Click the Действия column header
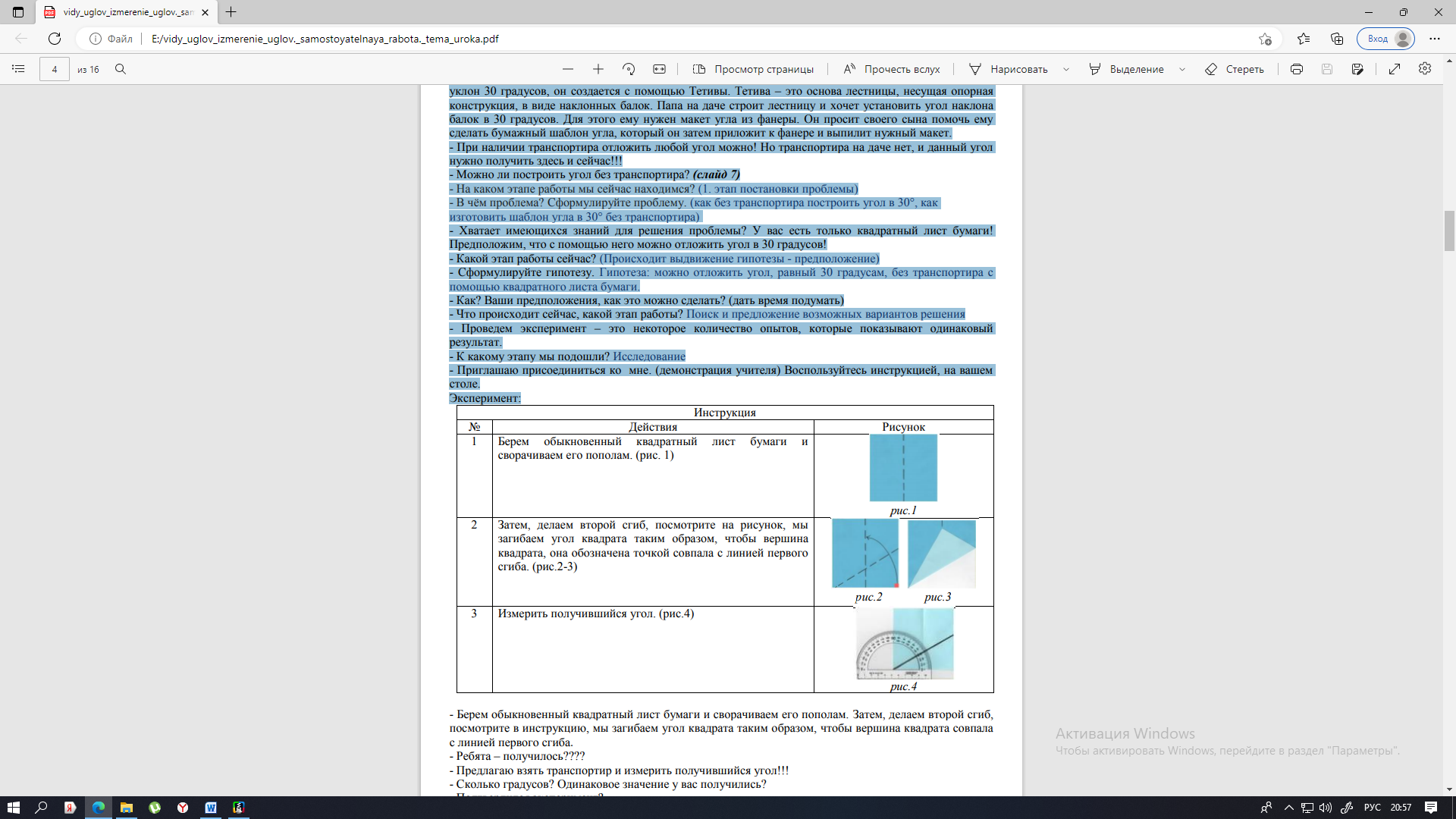This screenshot has width=1456, height=819. tap(653, 427)
